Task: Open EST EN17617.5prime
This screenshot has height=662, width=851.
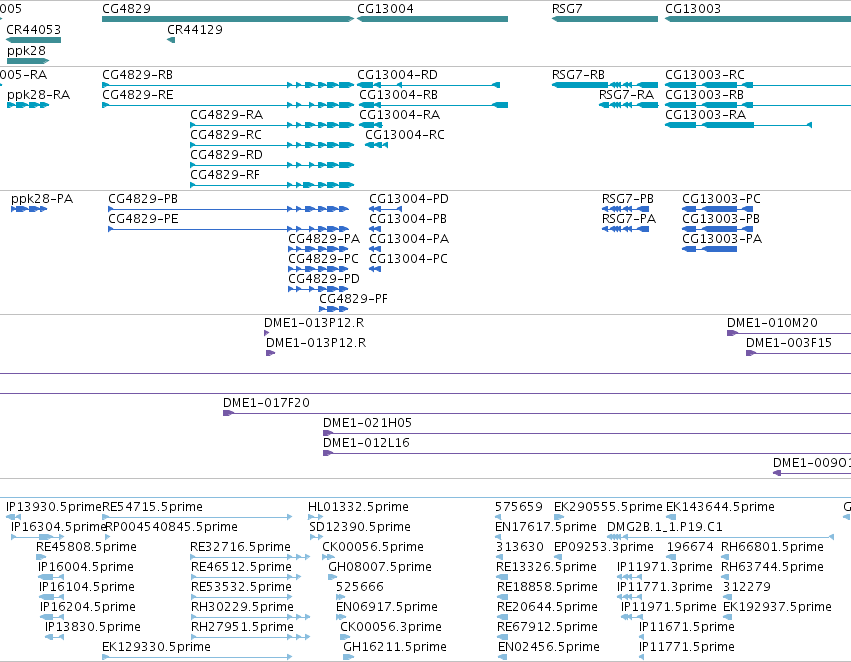Action: click(x=546, y=527)
